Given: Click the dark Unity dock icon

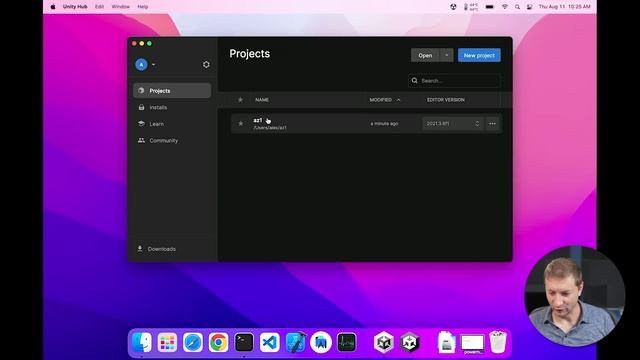Looking at the screenshot, I should 410,342.
